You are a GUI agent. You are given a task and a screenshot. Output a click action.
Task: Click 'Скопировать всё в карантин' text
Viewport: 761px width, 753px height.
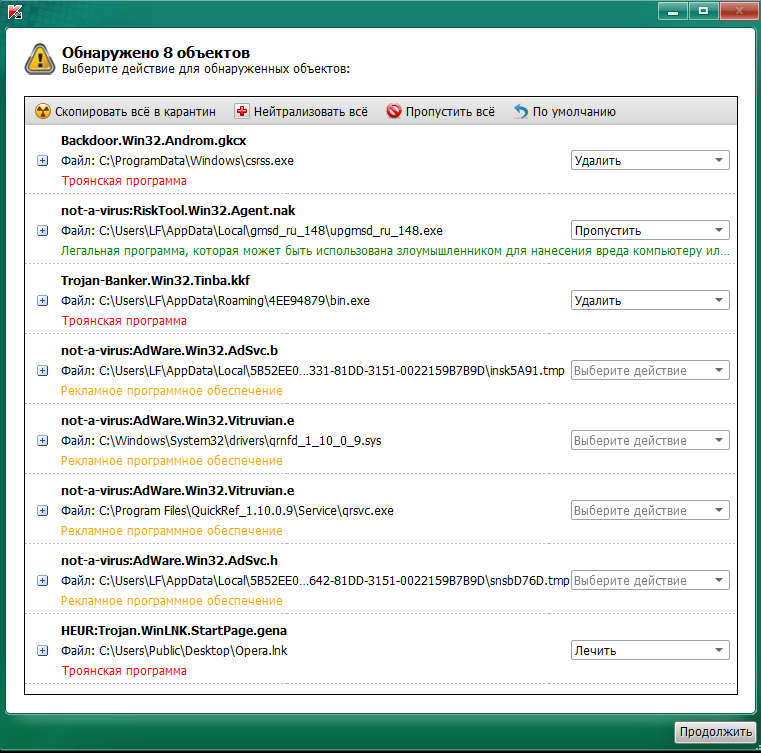[x=135, y=112]
